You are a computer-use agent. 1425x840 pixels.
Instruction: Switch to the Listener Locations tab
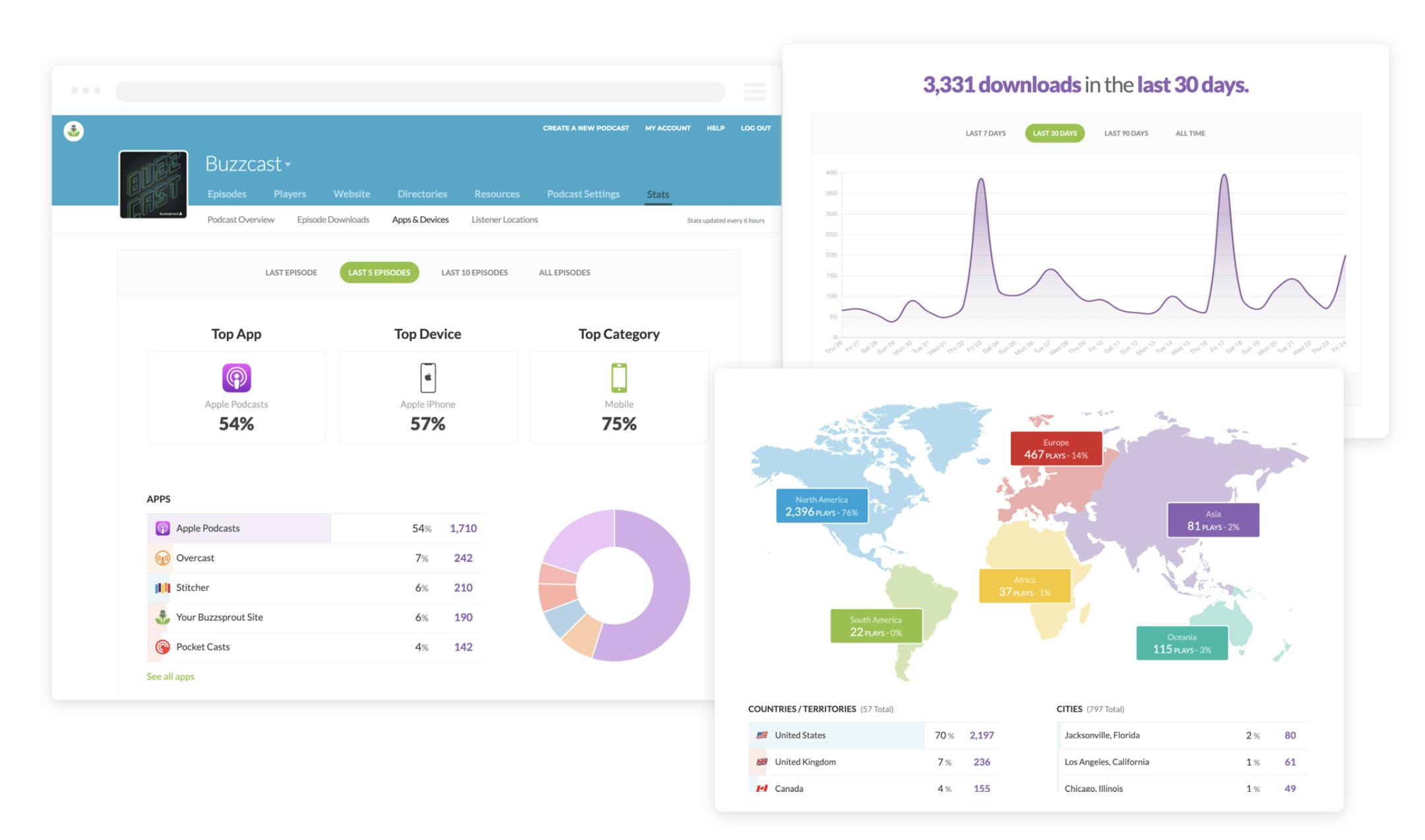(505, 220)
